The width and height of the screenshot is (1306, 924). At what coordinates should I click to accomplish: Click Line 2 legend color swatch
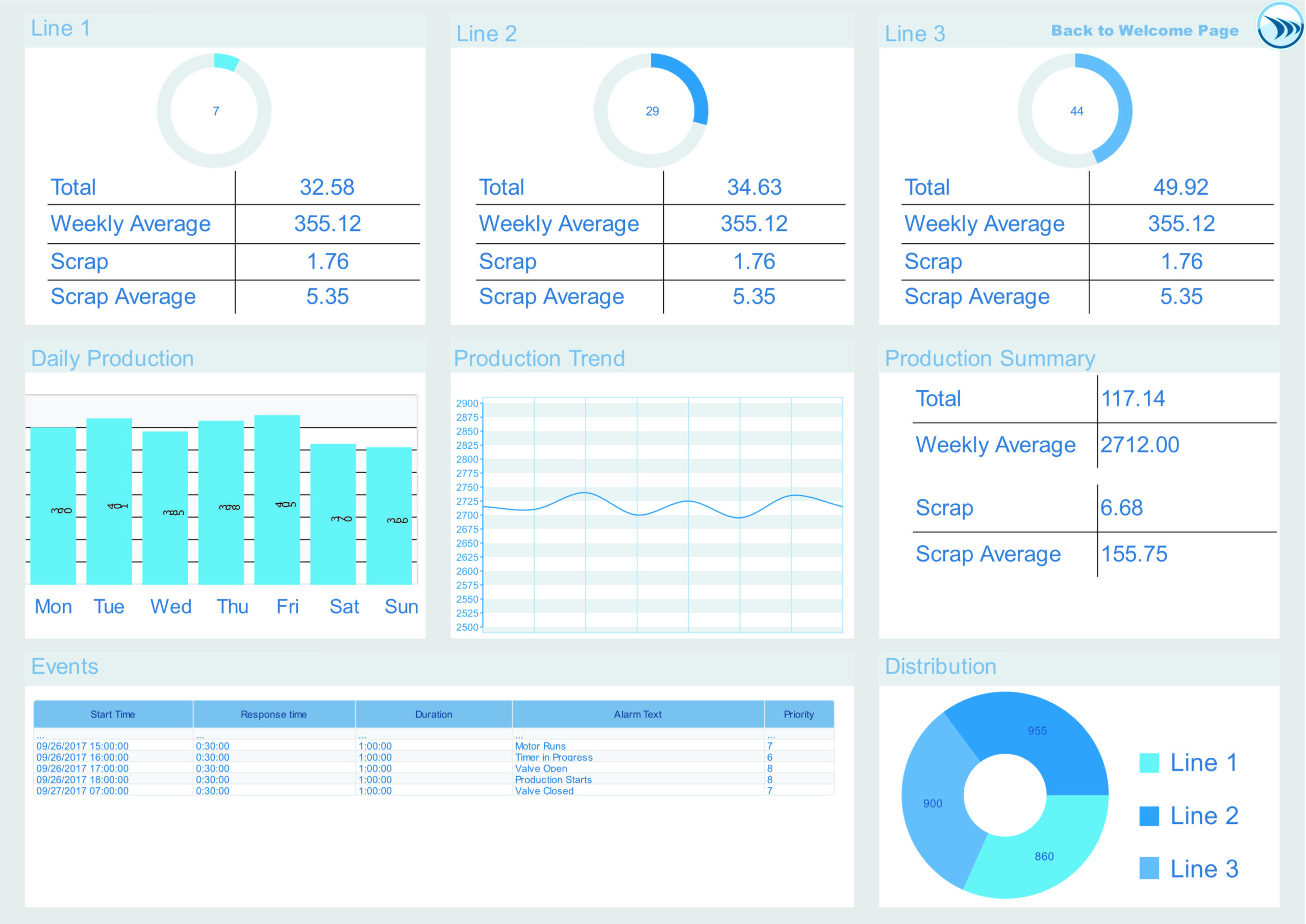[1148, 816]
